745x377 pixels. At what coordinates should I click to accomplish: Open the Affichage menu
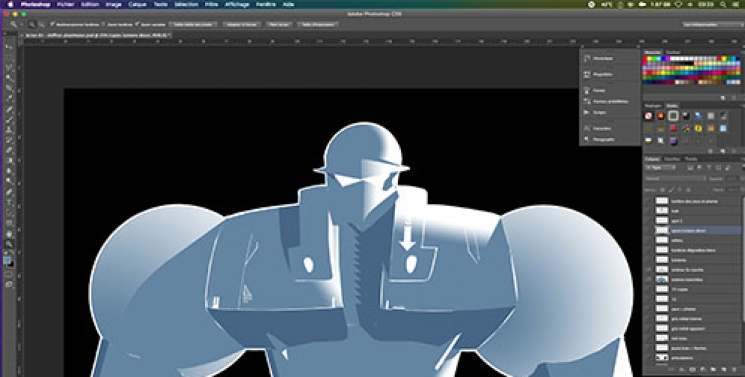[x=236, y=4]
